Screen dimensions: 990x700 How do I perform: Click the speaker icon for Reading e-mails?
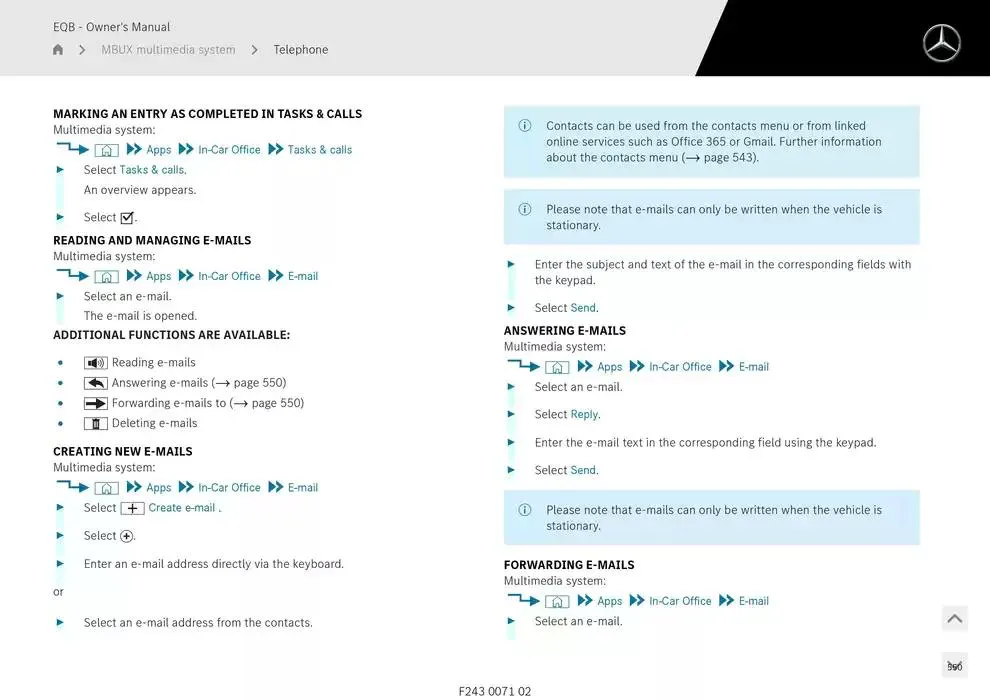[x=95, y=363]
